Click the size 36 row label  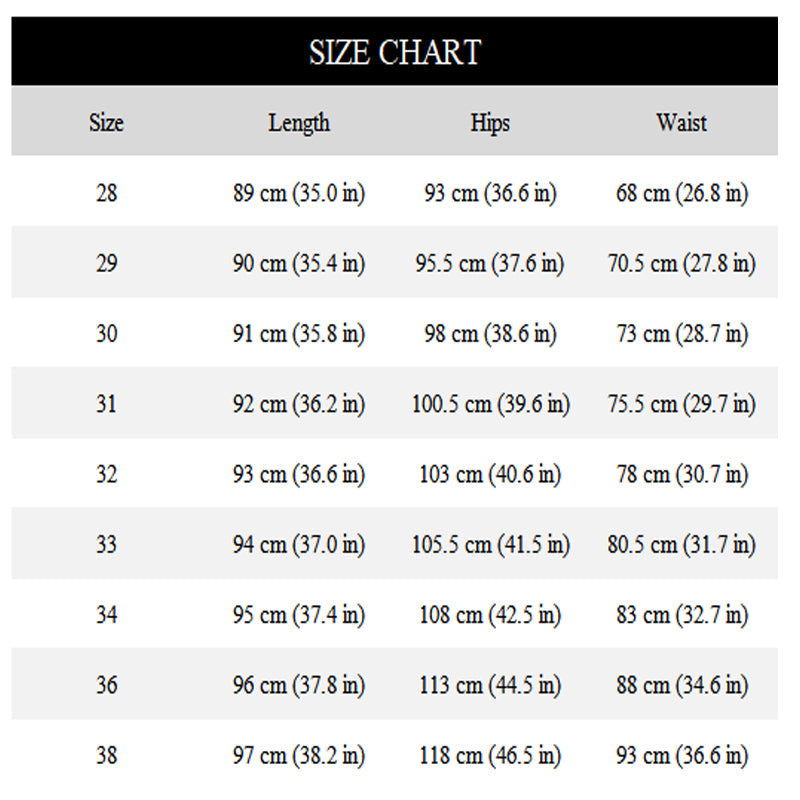tap(106, 686)
